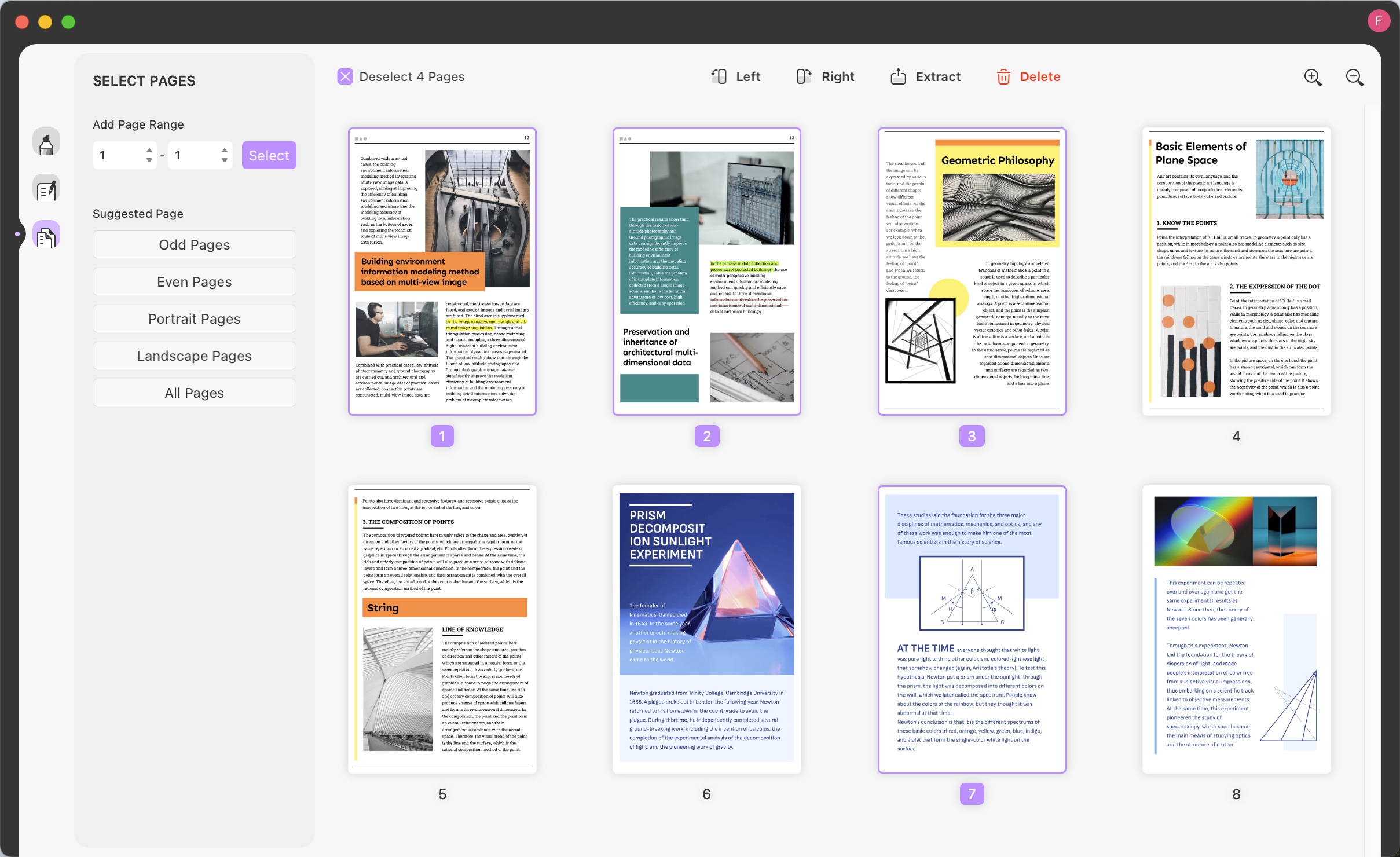Zoom out of page thumbnails

coord(1354,76)
